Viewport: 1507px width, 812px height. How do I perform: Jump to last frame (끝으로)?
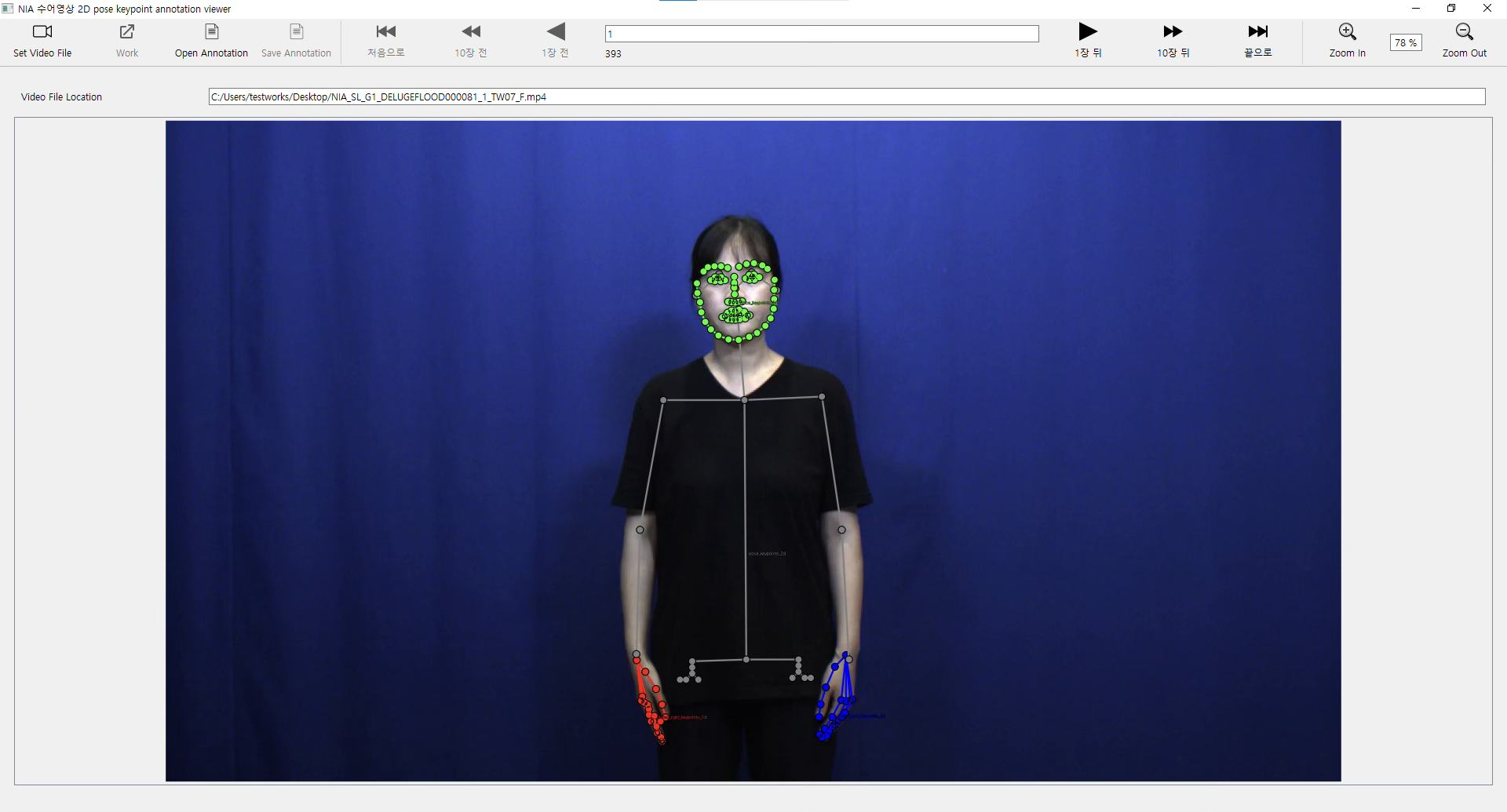coord(1257,40)
